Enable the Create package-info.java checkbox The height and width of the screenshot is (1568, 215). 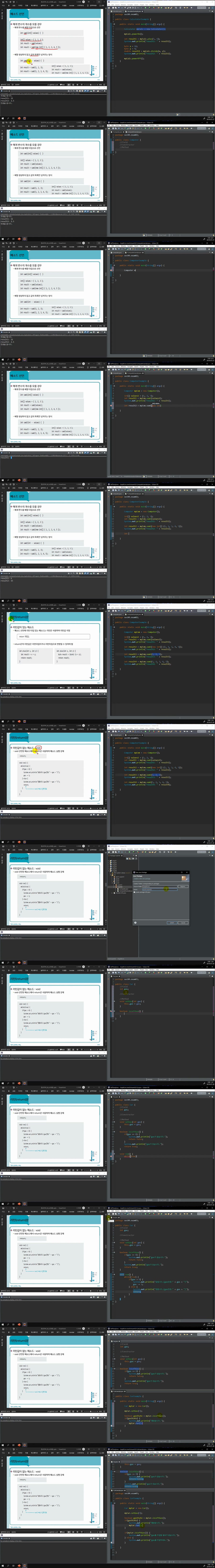pos(134,892)
